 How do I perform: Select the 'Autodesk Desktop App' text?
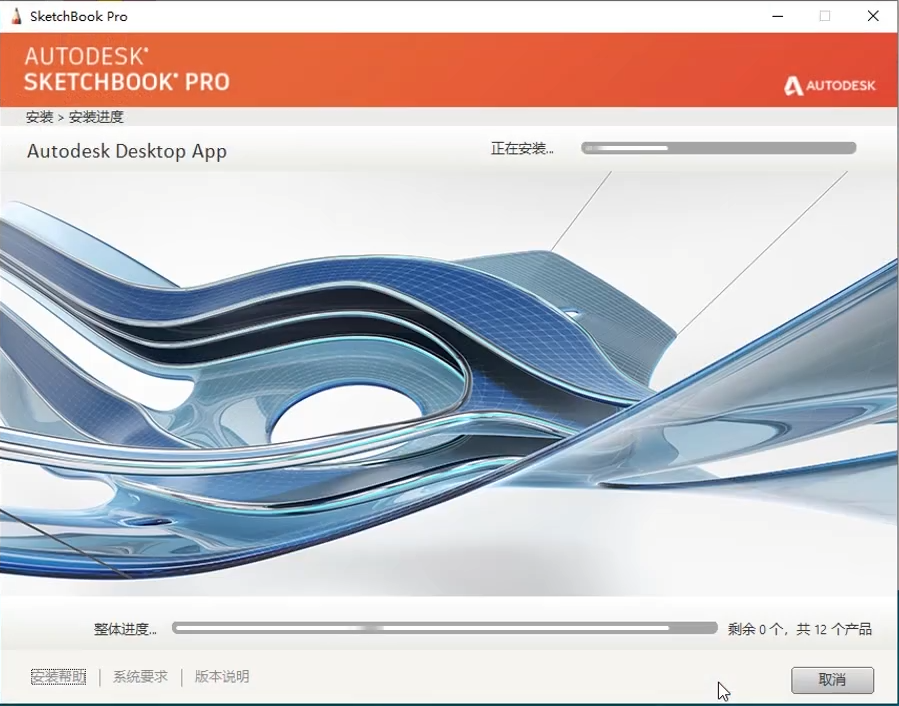[x=127, y=151]
